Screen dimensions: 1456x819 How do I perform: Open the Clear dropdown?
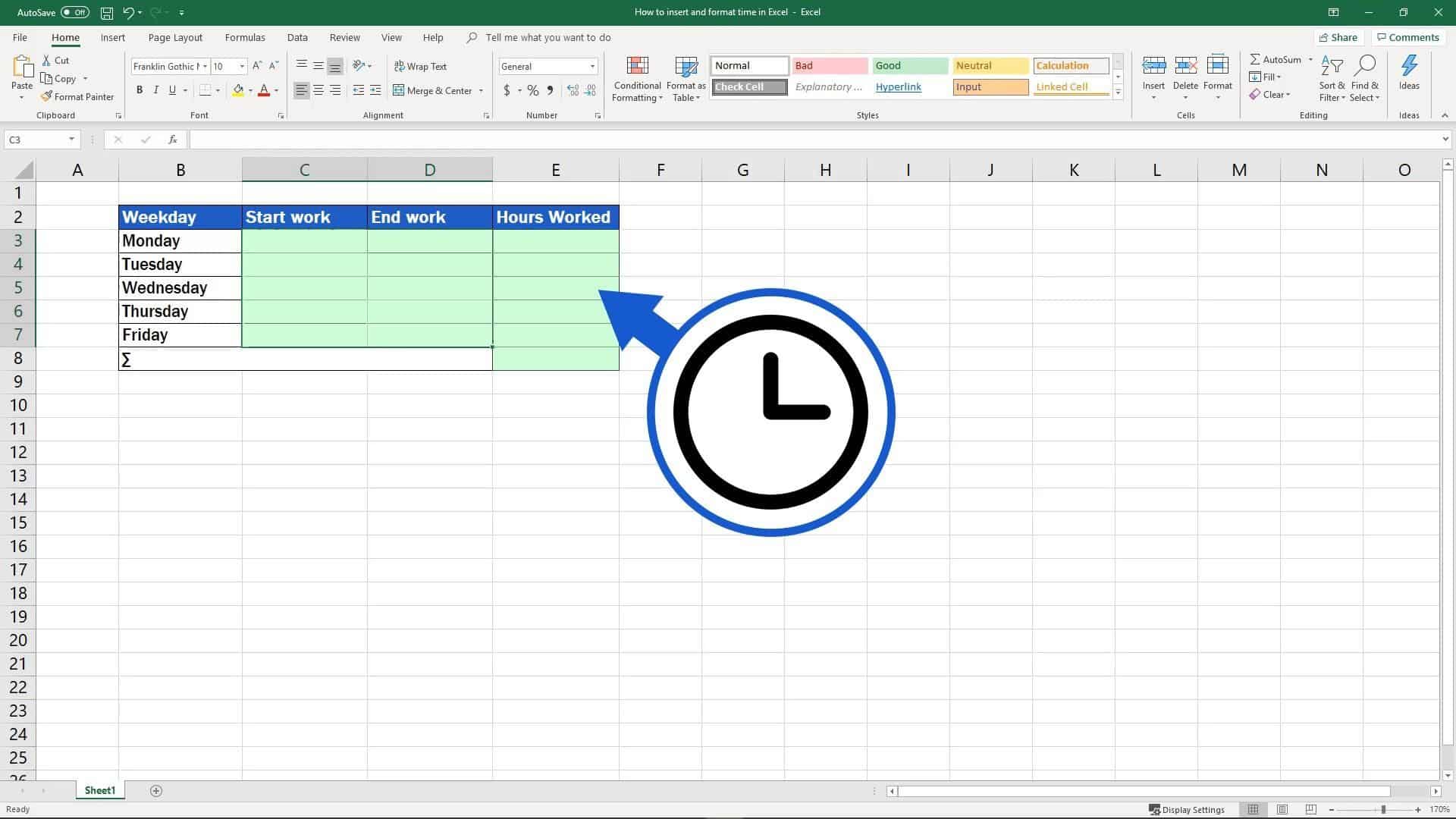point(1269,95)
